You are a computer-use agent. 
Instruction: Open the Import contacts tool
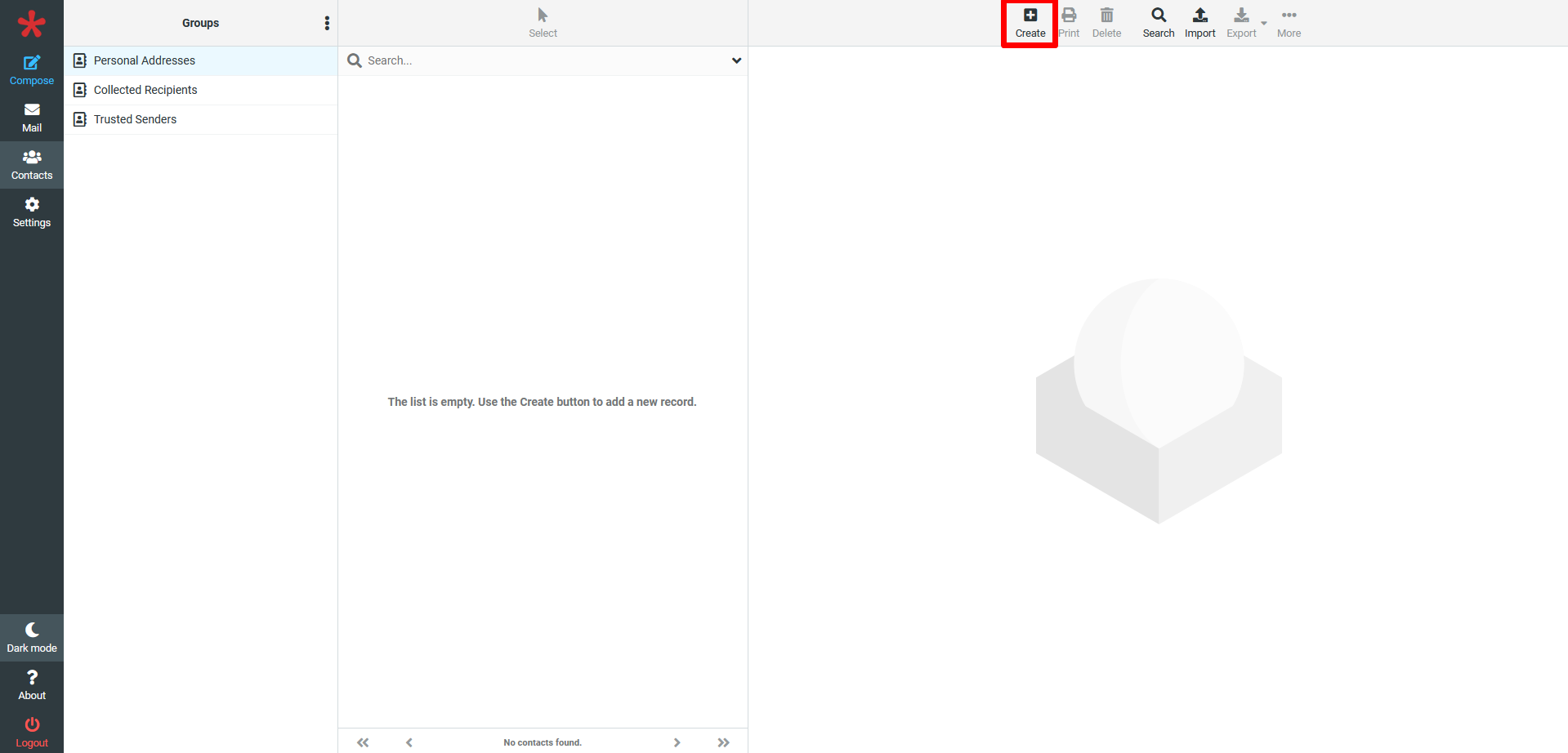coord(1199,23)
